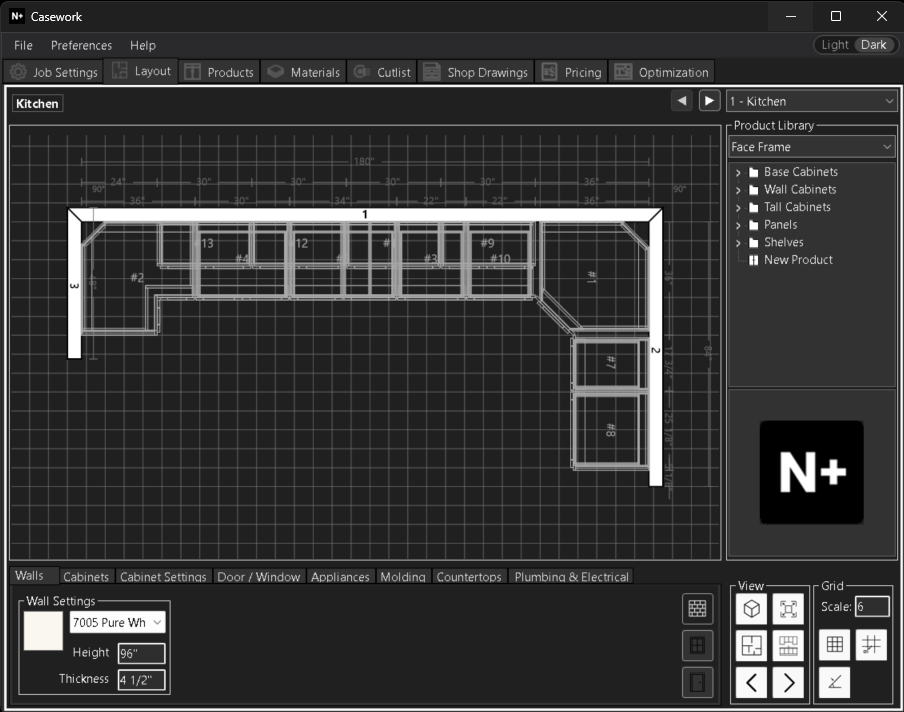Select New Product in the library tree
Screen dimensions: 904x712
798,260
